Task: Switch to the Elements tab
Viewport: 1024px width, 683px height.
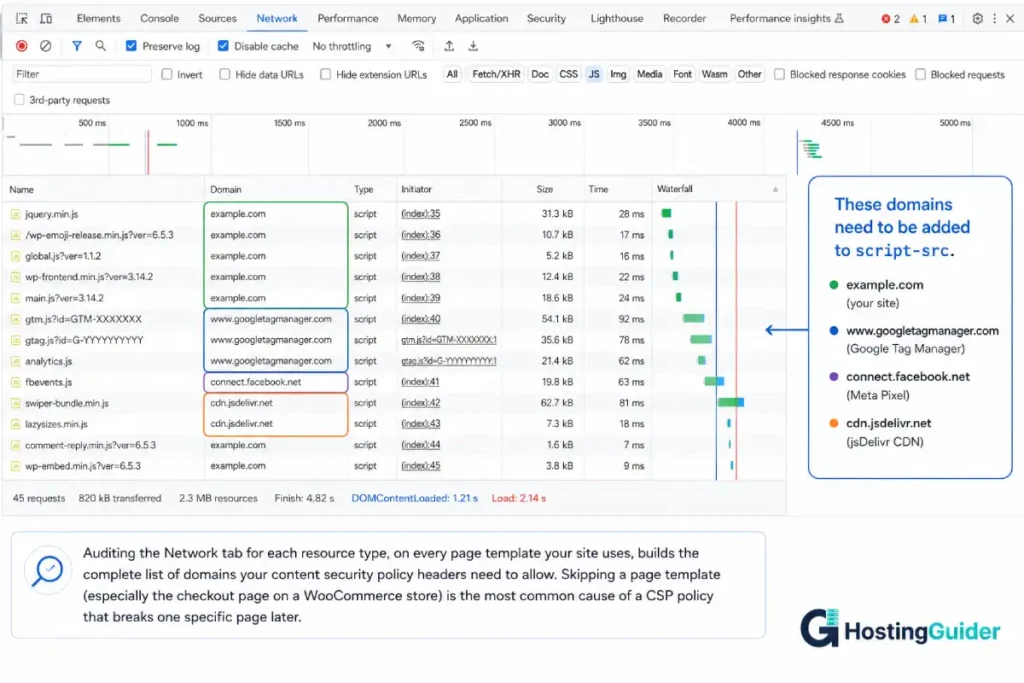Action: pos(99,18)
